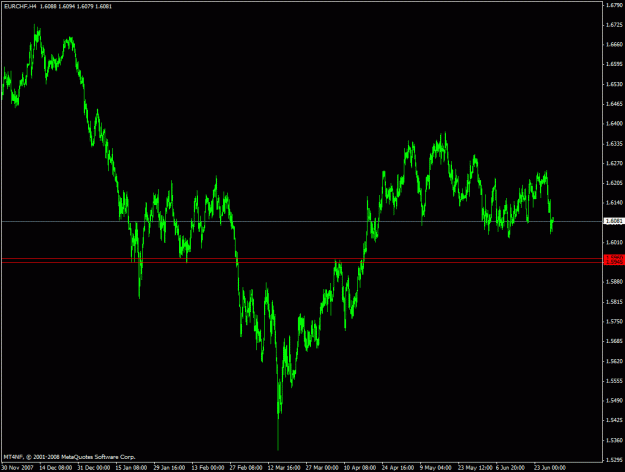Click the 23 May 12:00 time label
Screen dimensions: 625x472
pyautogui.click(x=474, y=468)
